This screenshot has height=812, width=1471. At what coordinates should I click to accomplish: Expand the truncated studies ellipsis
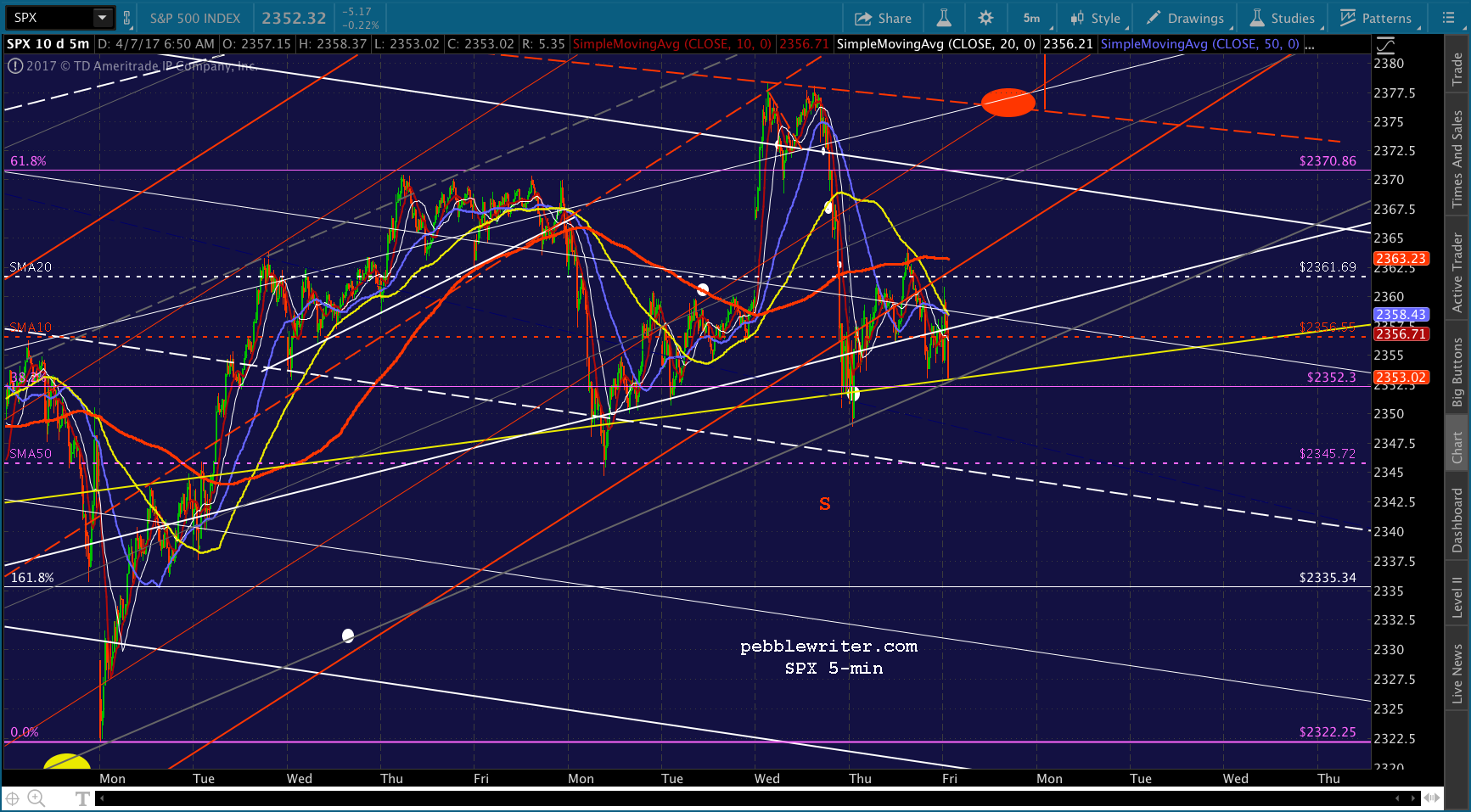[x=1310, y=46]
